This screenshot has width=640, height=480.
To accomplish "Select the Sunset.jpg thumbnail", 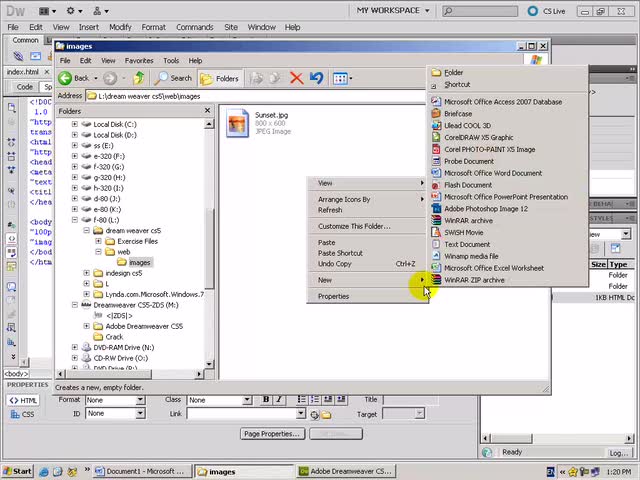I will click(x=238, y=123).
